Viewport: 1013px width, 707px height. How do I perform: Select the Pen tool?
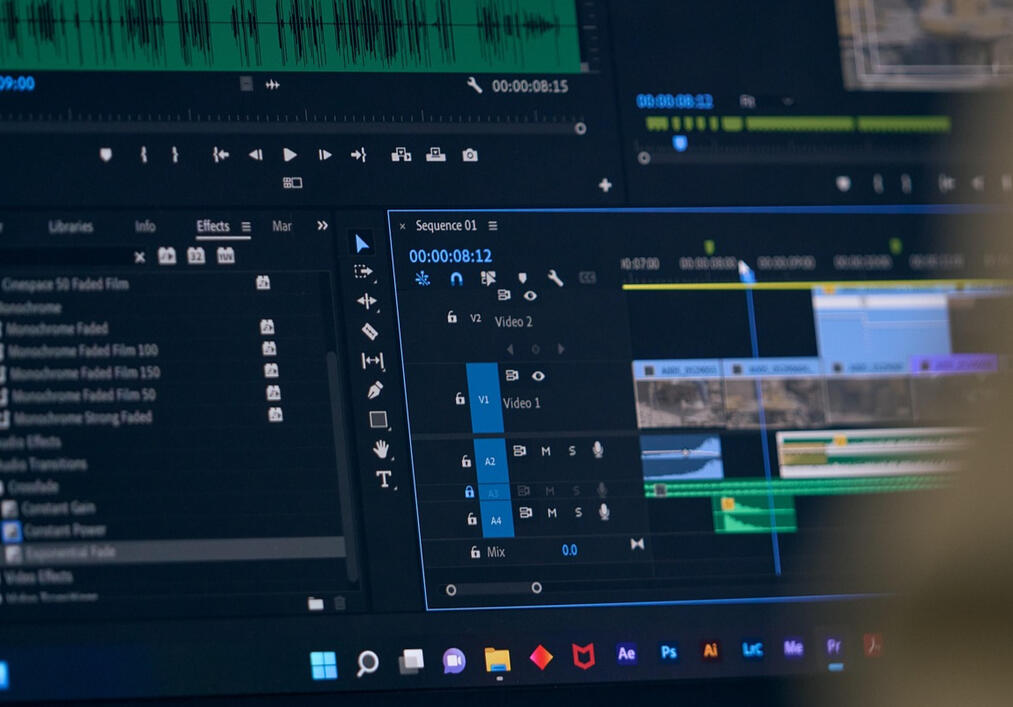375,390
